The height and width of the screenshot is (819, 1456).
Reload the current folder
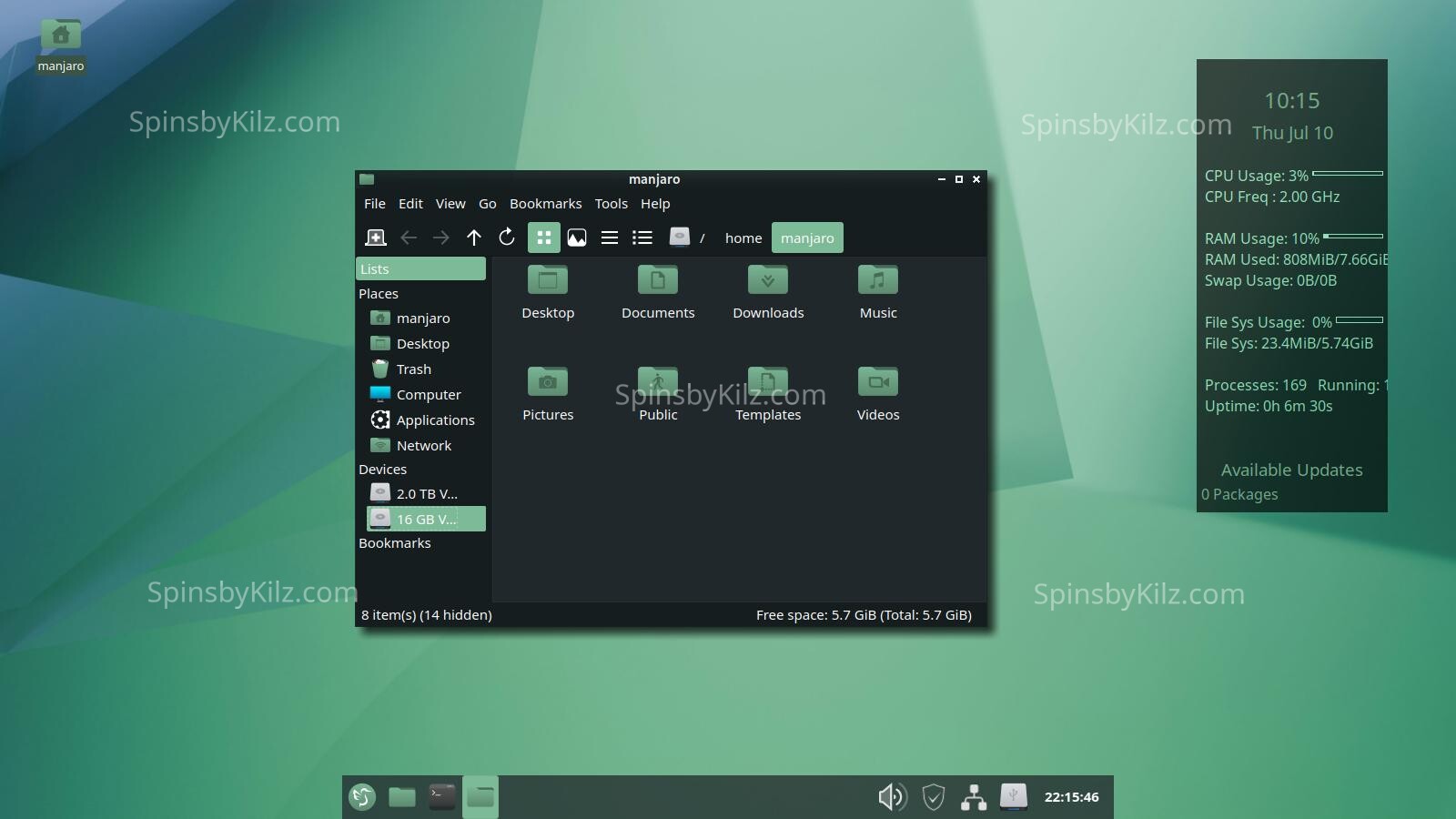click(507, 238)
